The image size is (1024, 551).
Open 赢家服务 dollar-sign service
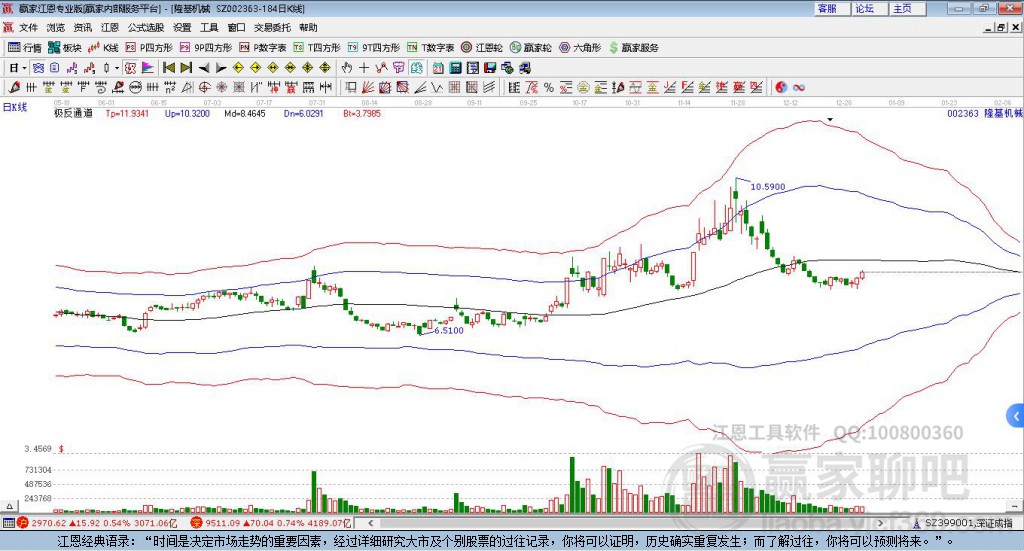tap(633, 48)
